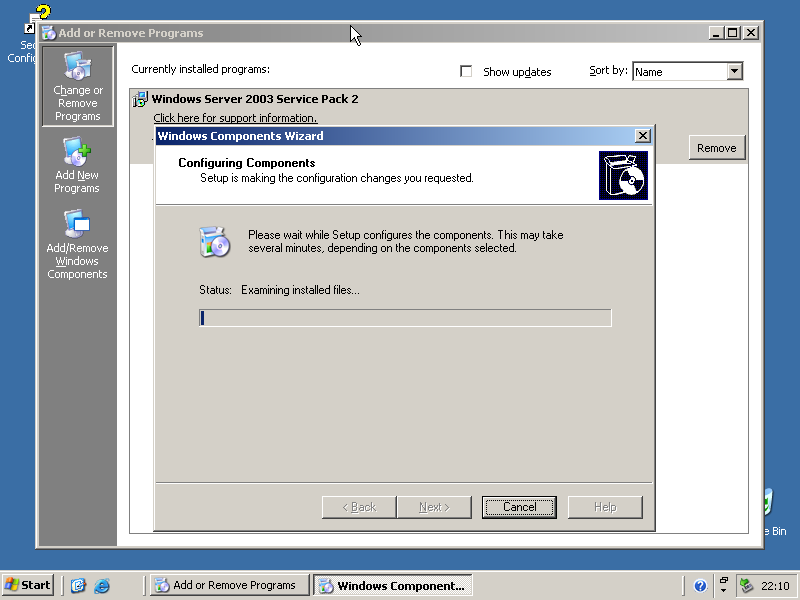Click the help question mark tray icon
Viewport: 800px width, 600px height.
[x=700, y=586]
